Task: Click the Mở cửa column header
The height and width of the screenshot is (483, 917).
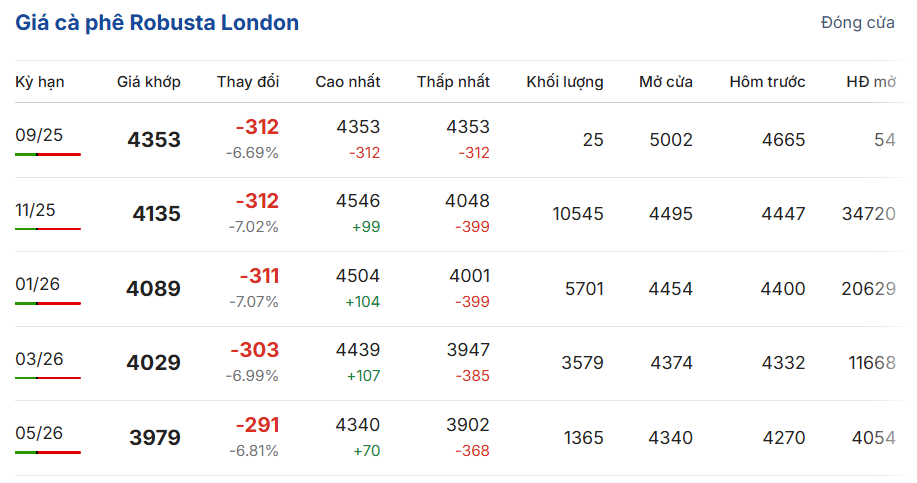Action: pos(666,82)
